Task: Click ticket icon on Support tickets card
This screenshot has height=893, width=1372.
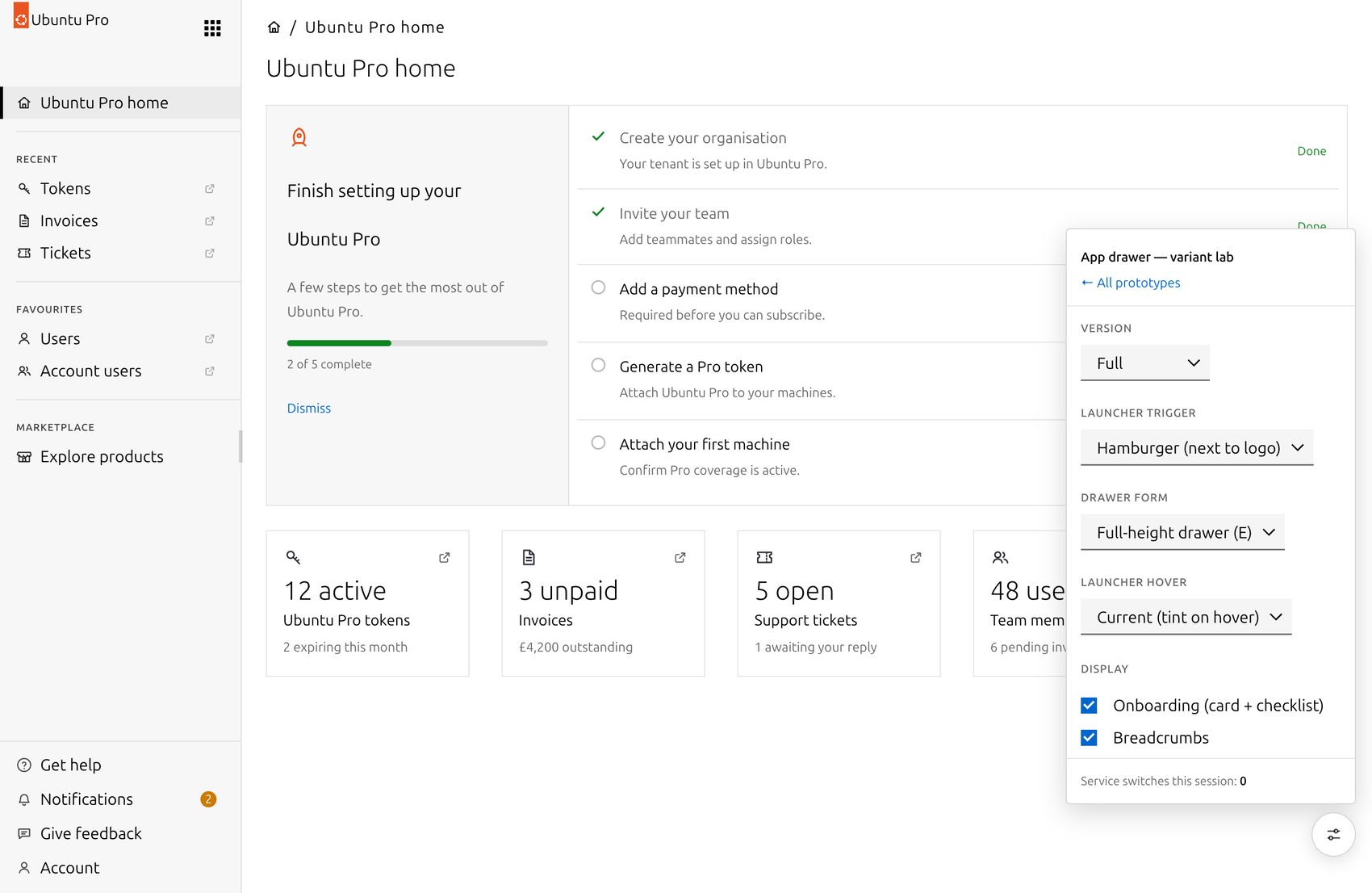Action: point(764,557)
